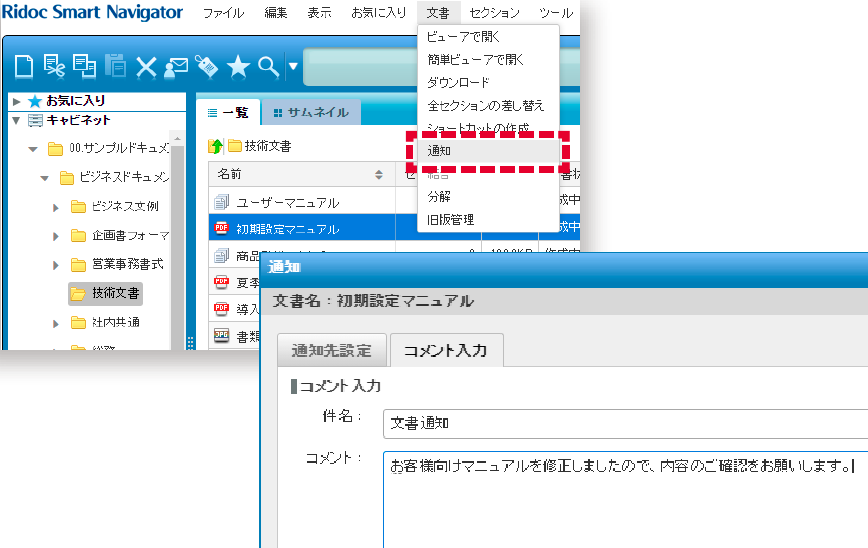The image size is (868, 548).
Task: Click the notify (person with envelope) icon
Action: (x=176, y=67)
